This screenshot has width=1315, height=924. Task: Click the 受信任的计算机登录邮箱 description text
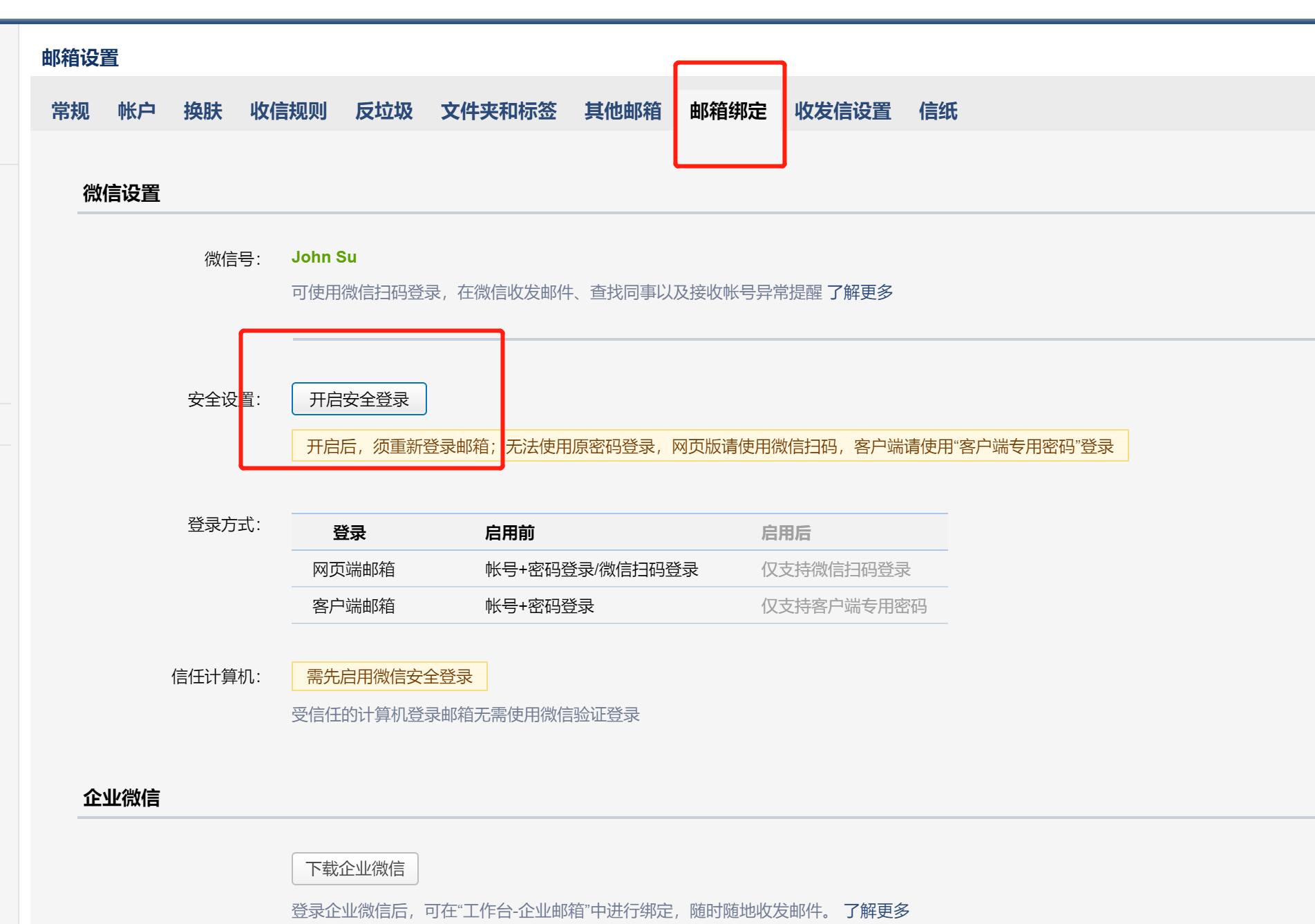[466, 715]
